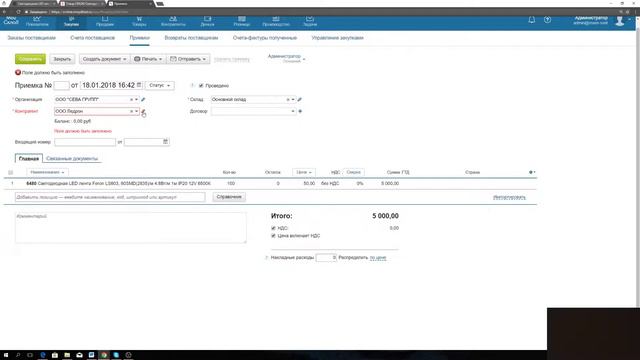Edit counterparty ООО Ледрон with the pencil icon
The height and width of the screenshot is (360, 640).
tap(143, 111)
